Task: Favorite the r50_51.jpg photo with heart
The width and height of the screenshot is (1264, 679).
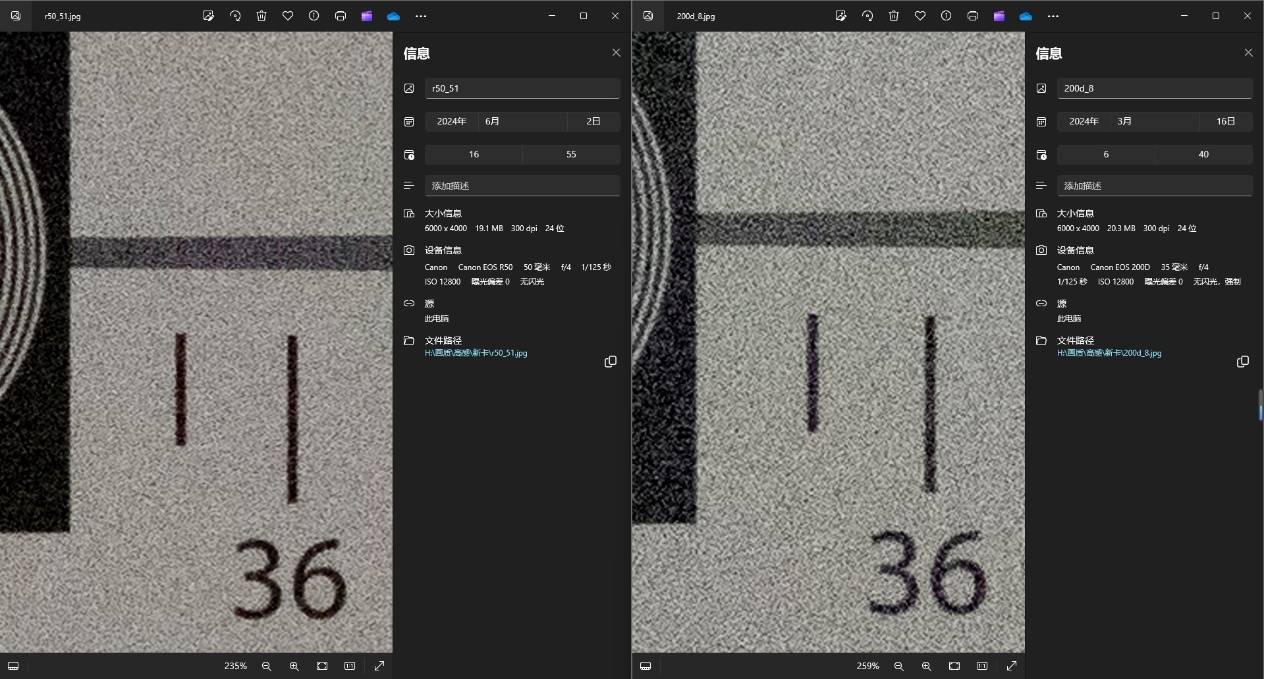Action: pos(287,16)
